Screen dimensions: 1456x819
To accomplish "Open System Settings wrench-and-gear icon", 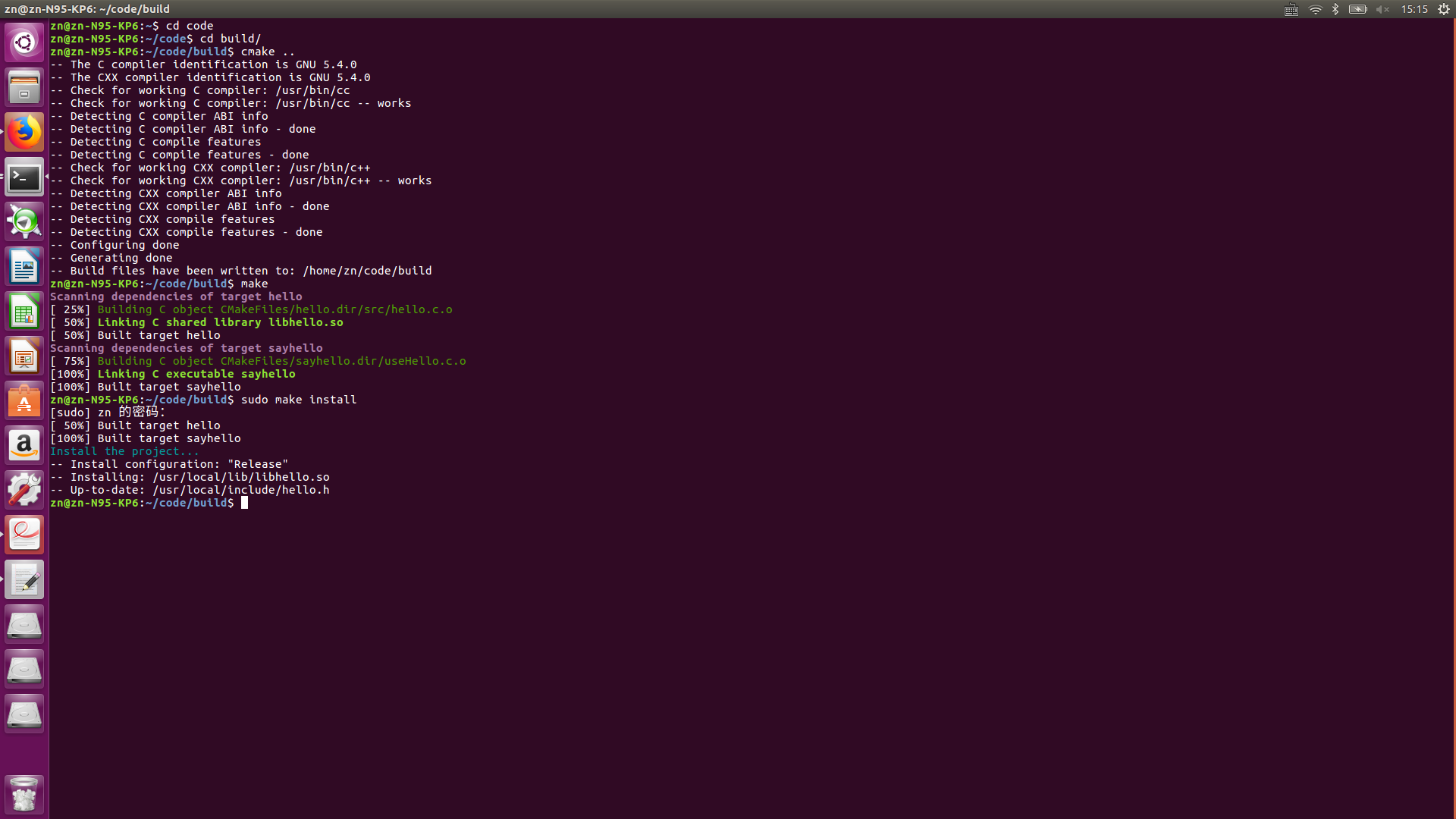I will (24, 491).
